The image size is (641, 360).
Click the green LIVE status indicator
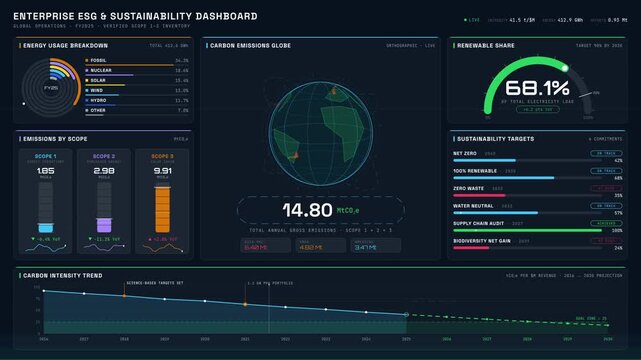472,20
